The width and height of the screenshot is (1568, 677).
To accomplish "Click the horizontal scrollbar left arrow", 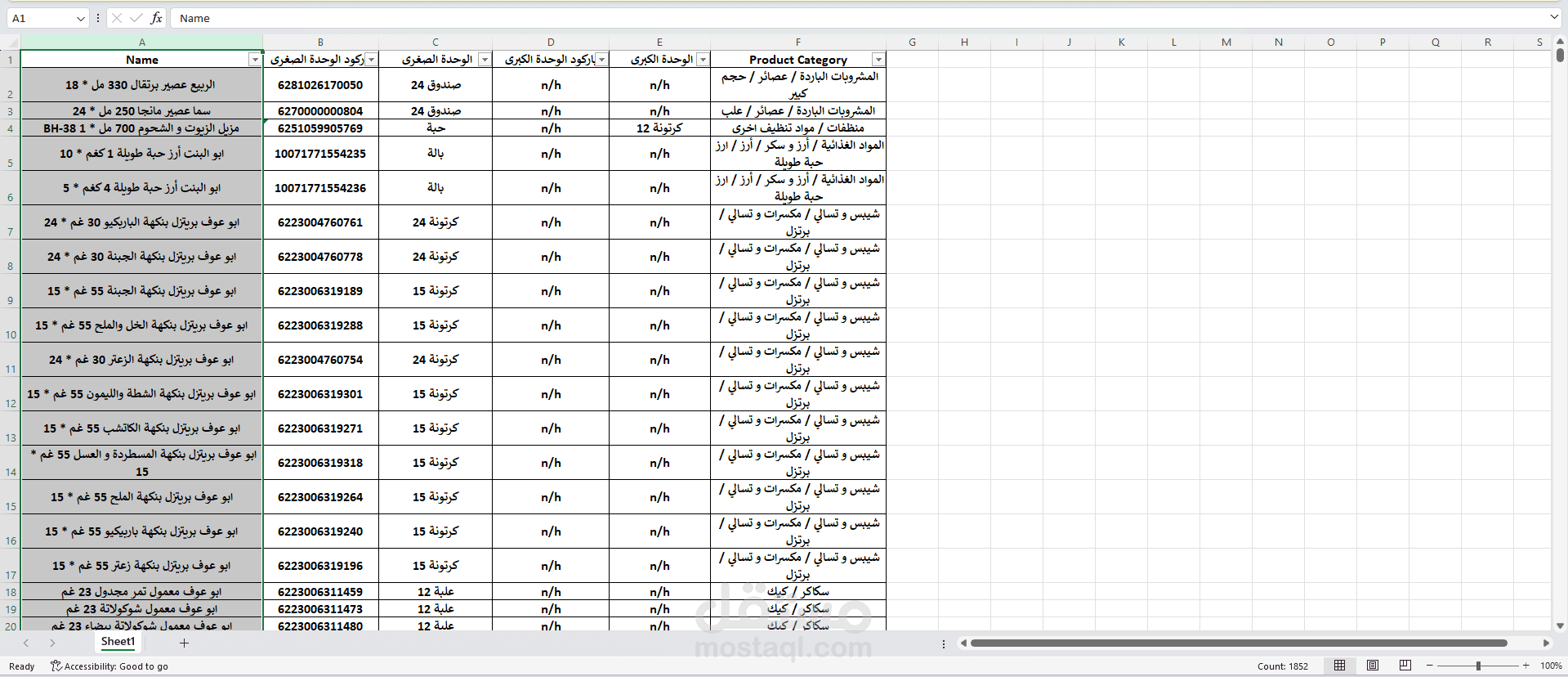I will 964,643.
